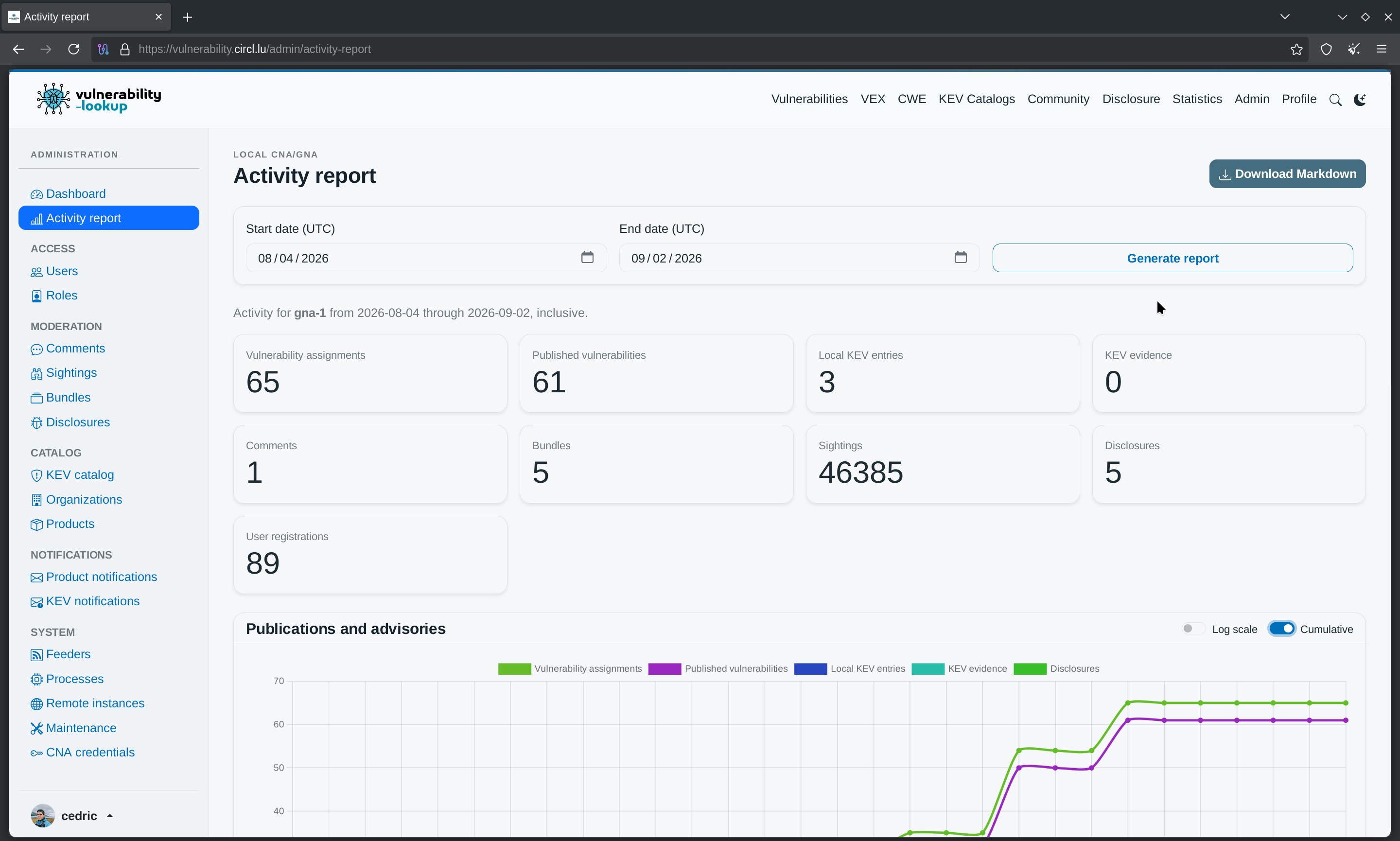Click the Processes CPU icon
Image resolution: width=1400 pixels, height=841 pixels.
[36, 680]
